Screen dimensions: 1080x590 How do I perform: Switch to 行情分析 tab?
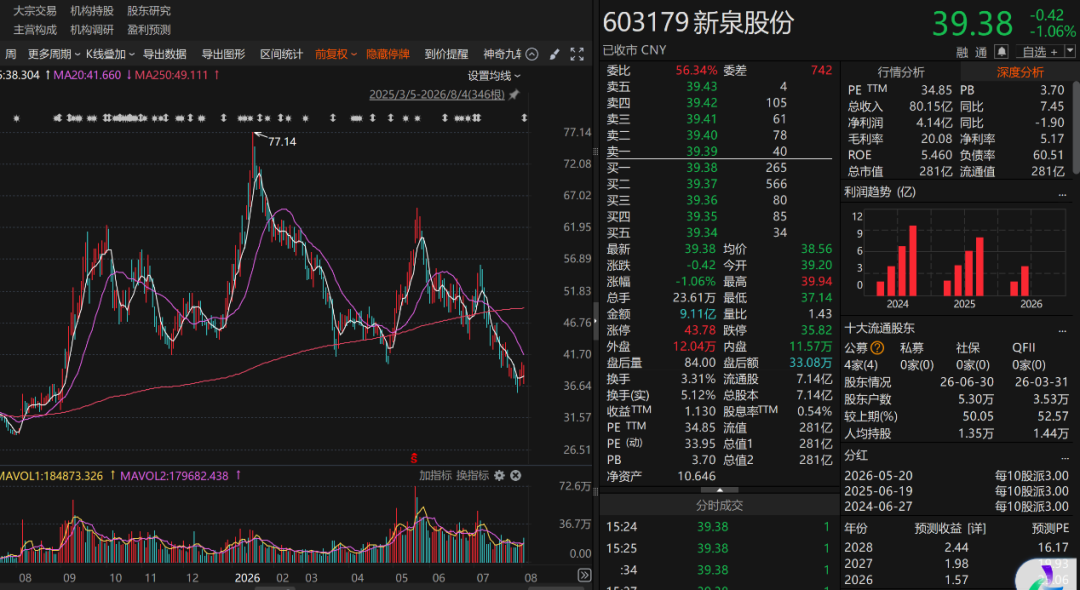tap(901, 72)
